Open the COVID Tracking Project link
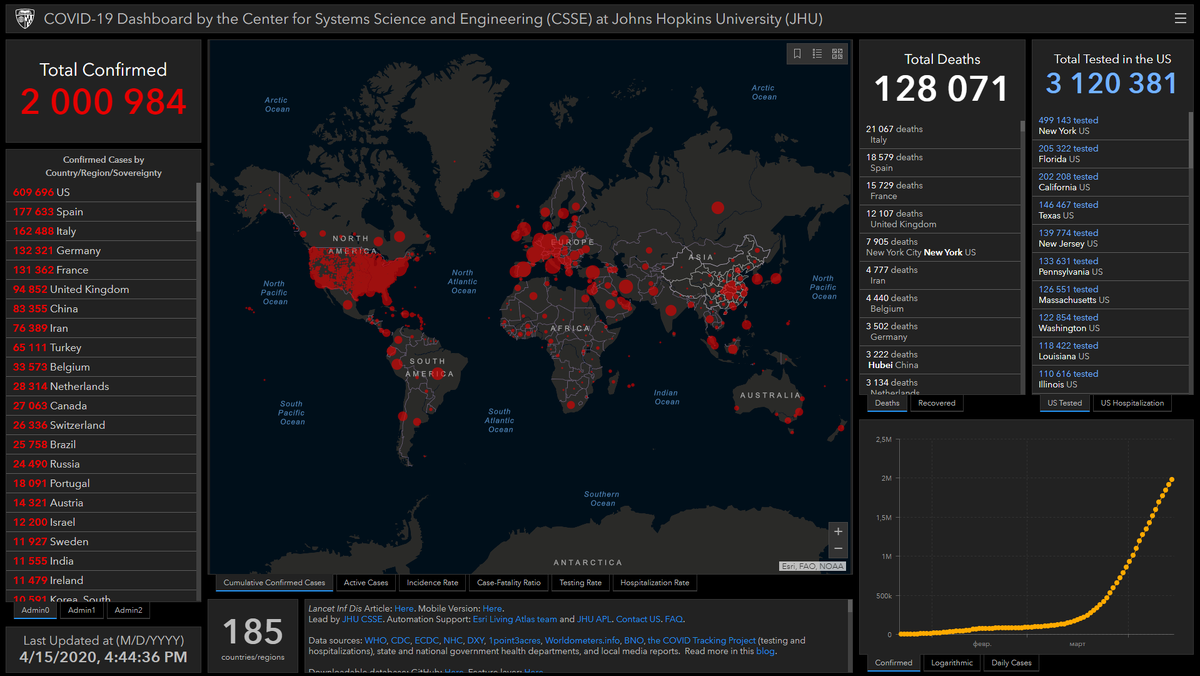The height and width of the screenshot is (676, 1200). tap(702, 640)
